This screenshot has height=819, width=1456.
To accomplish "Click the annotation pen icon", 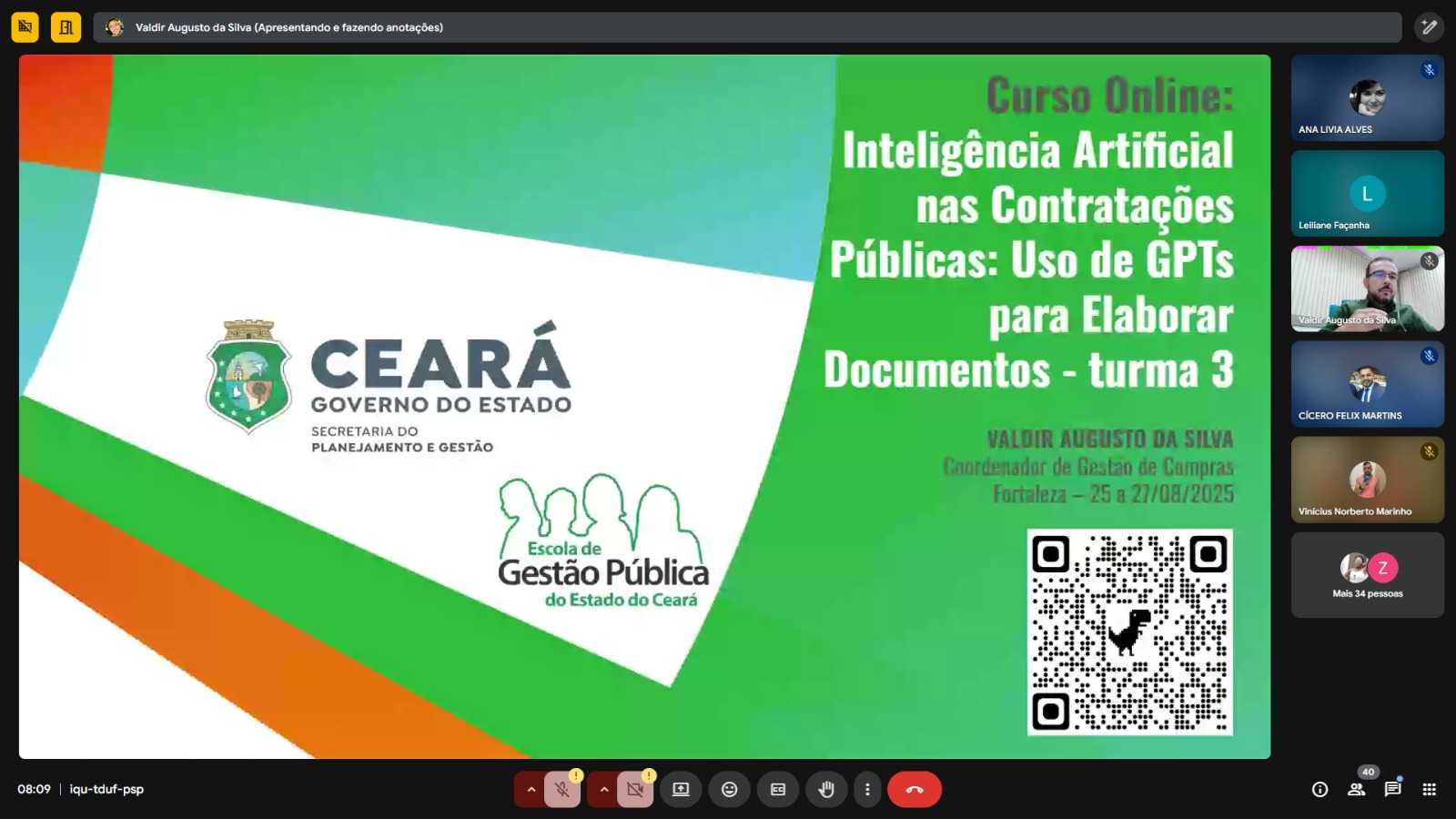I will (x=1429, y=27).
